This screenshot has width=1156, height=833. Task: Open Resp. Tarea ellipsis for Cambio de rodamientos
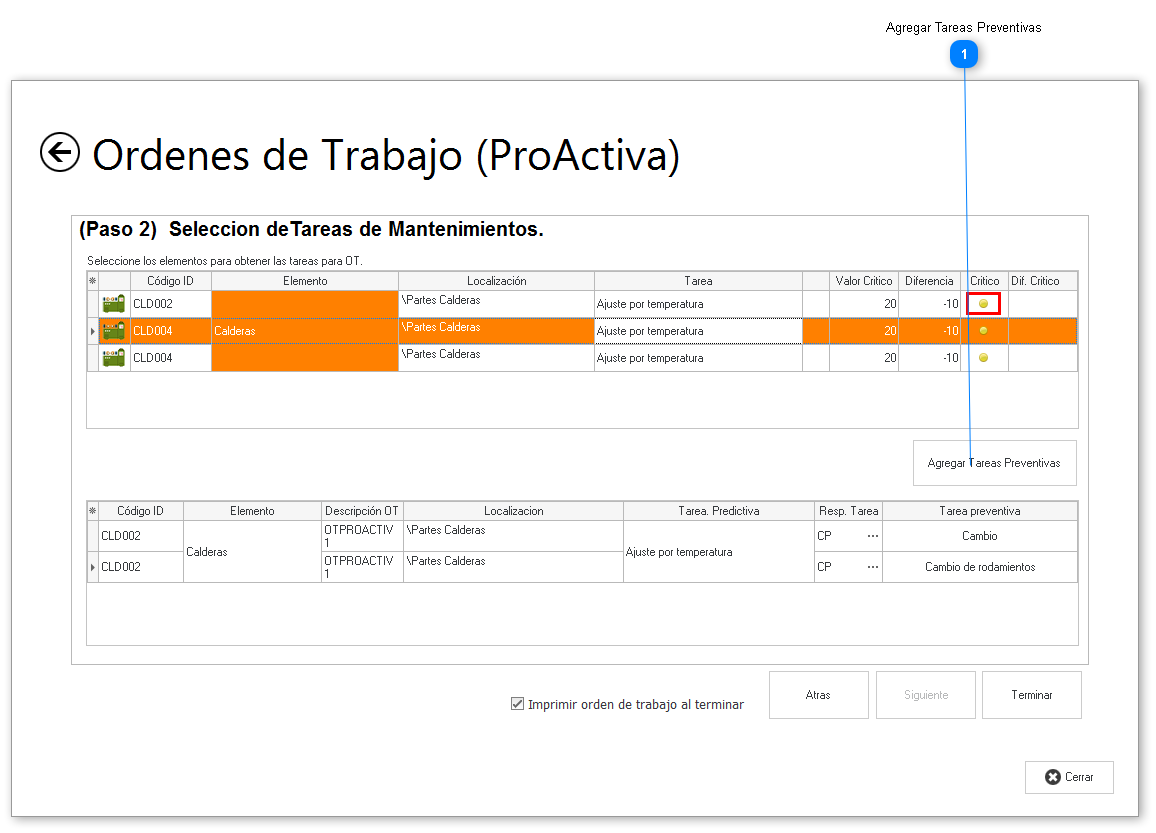(872, 567)
